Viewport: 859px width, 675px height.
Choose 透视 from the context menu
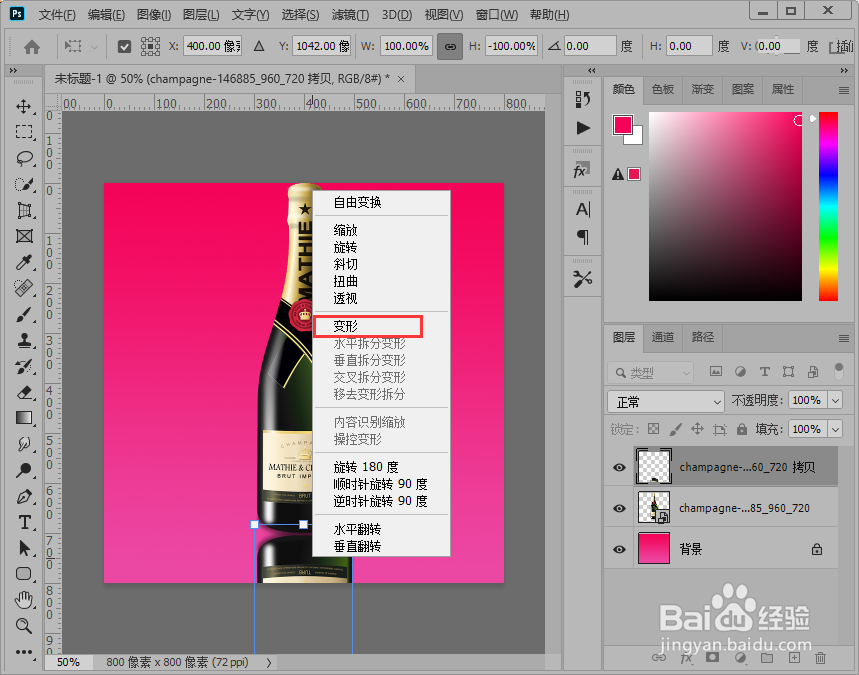coord(346,299)
